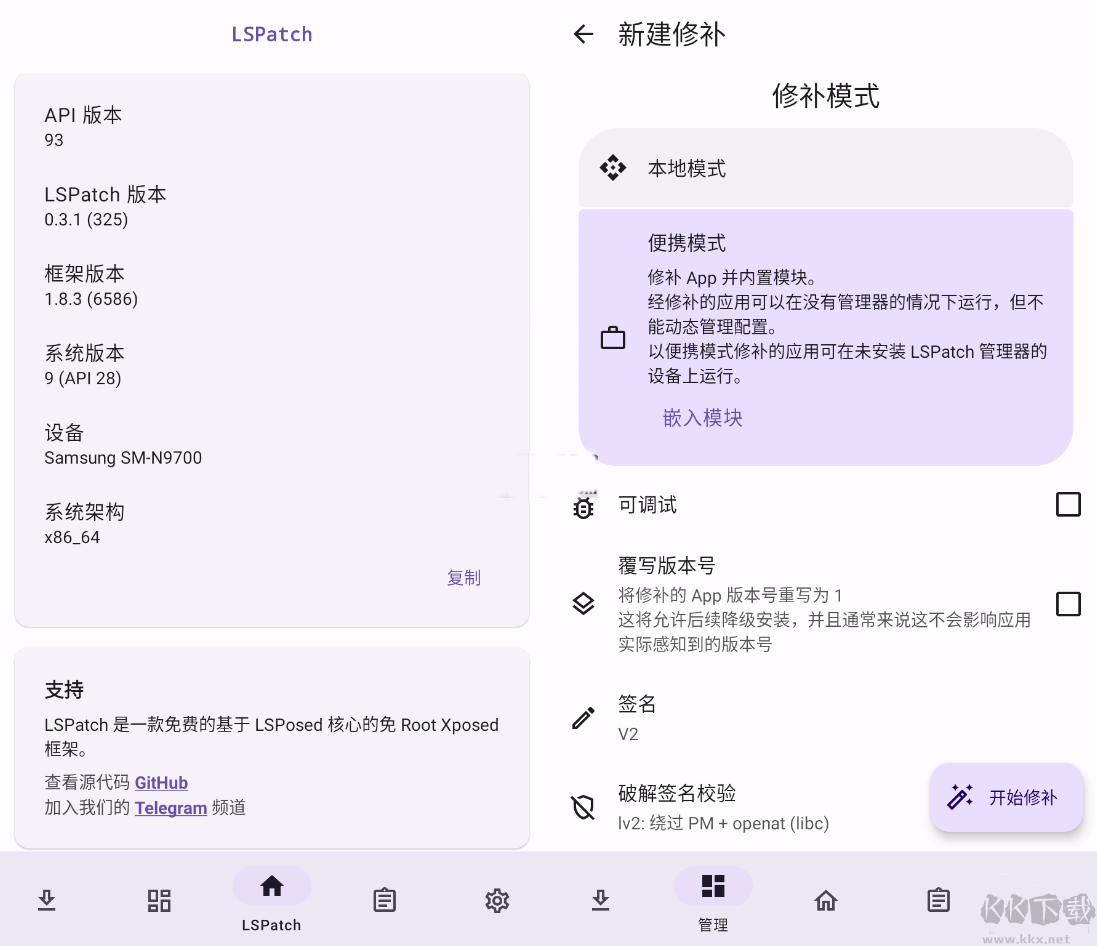This screenshot has height=946, width=1097.
Task: Click the layers icon beside 覆写版本号
Action: [583, 604]
